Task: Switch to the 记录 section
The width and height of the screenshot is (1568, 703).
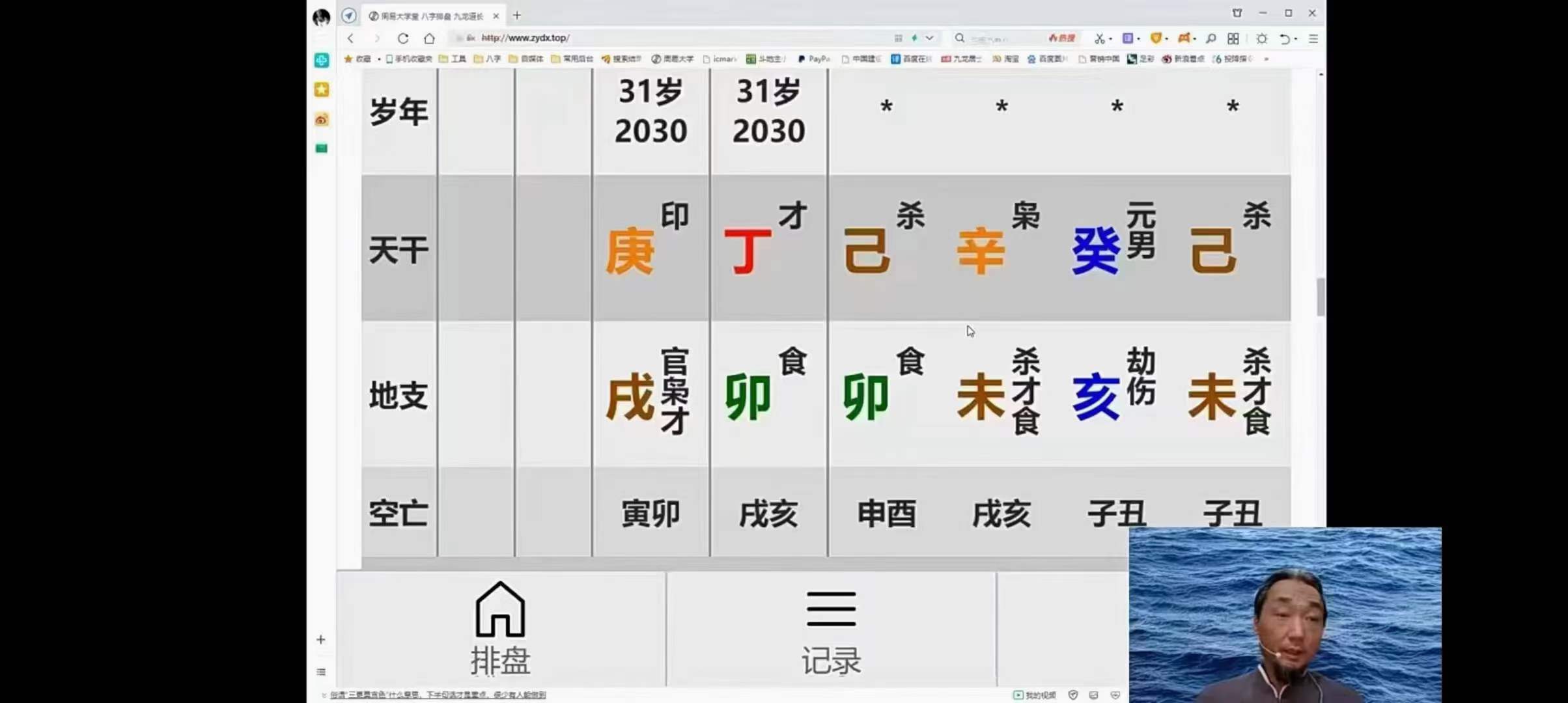Action: tap(832, 628)
